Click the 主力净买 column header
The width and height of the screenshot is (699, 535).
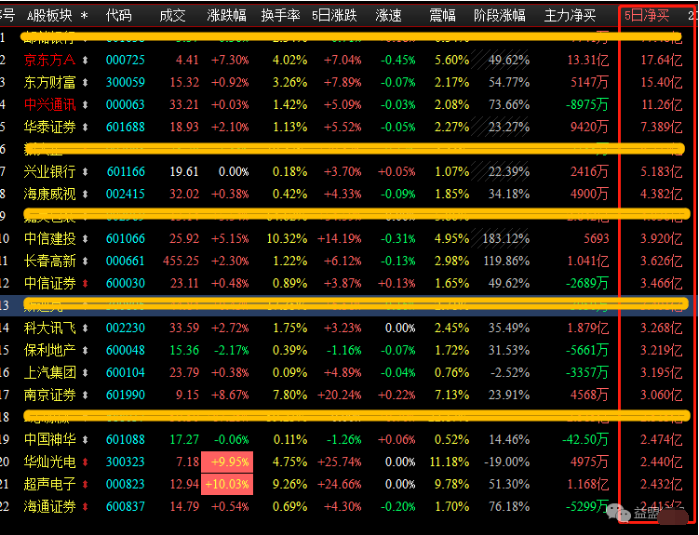[x=570, y=15]
